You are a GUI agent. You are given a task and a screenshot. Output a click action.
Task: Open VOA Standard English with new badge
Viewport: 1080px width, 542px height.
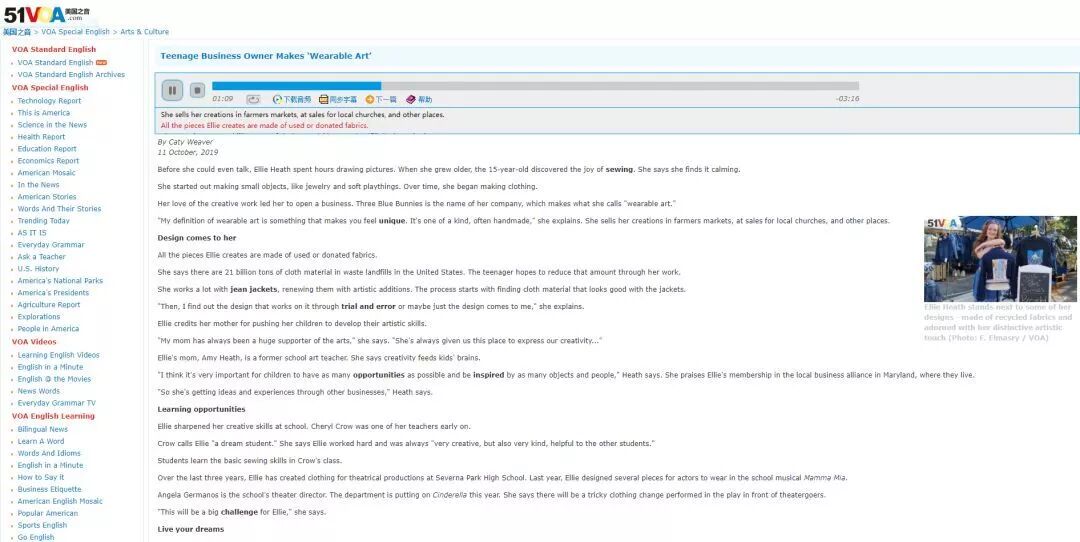point(55,63)
